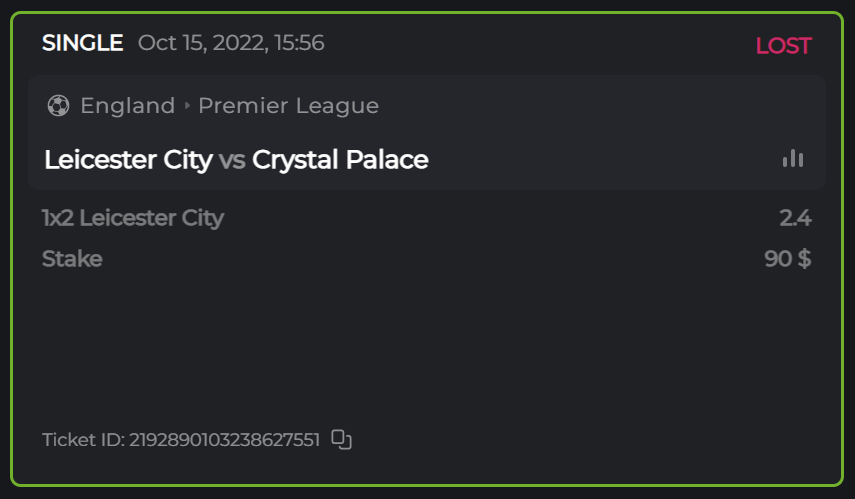855x499 pixels.
Task: Click the Stake label
Action: pyautogui.click(x=72, y=259)
